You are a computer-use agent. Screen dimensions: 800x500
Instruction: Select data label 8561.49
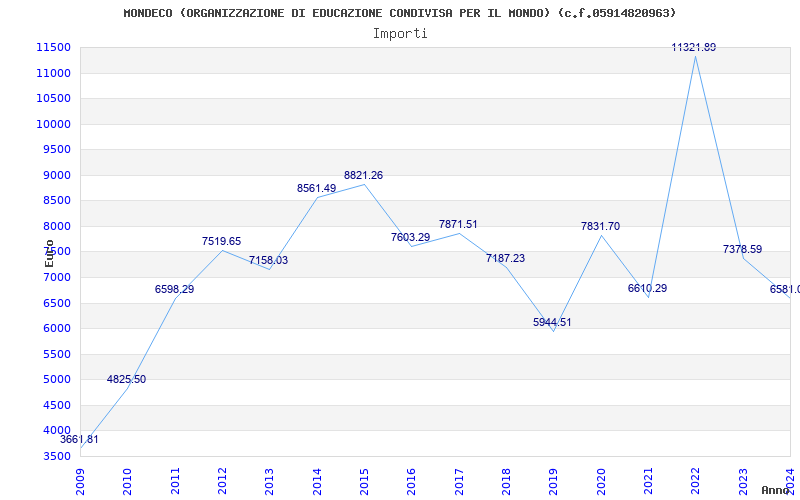[316, 188]
